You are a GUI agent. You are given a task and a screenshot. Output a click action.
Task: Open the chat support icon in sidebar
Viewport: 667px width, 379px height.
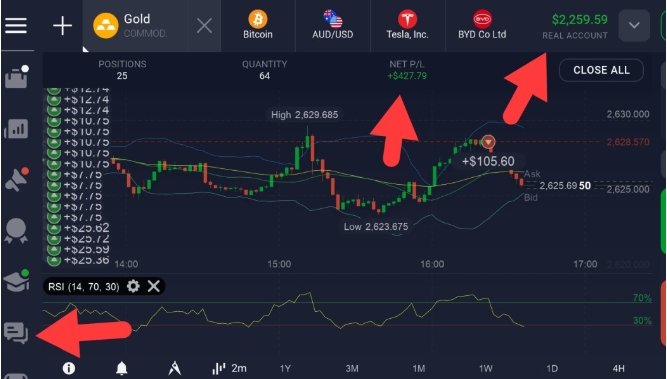(x=16, y=333)
